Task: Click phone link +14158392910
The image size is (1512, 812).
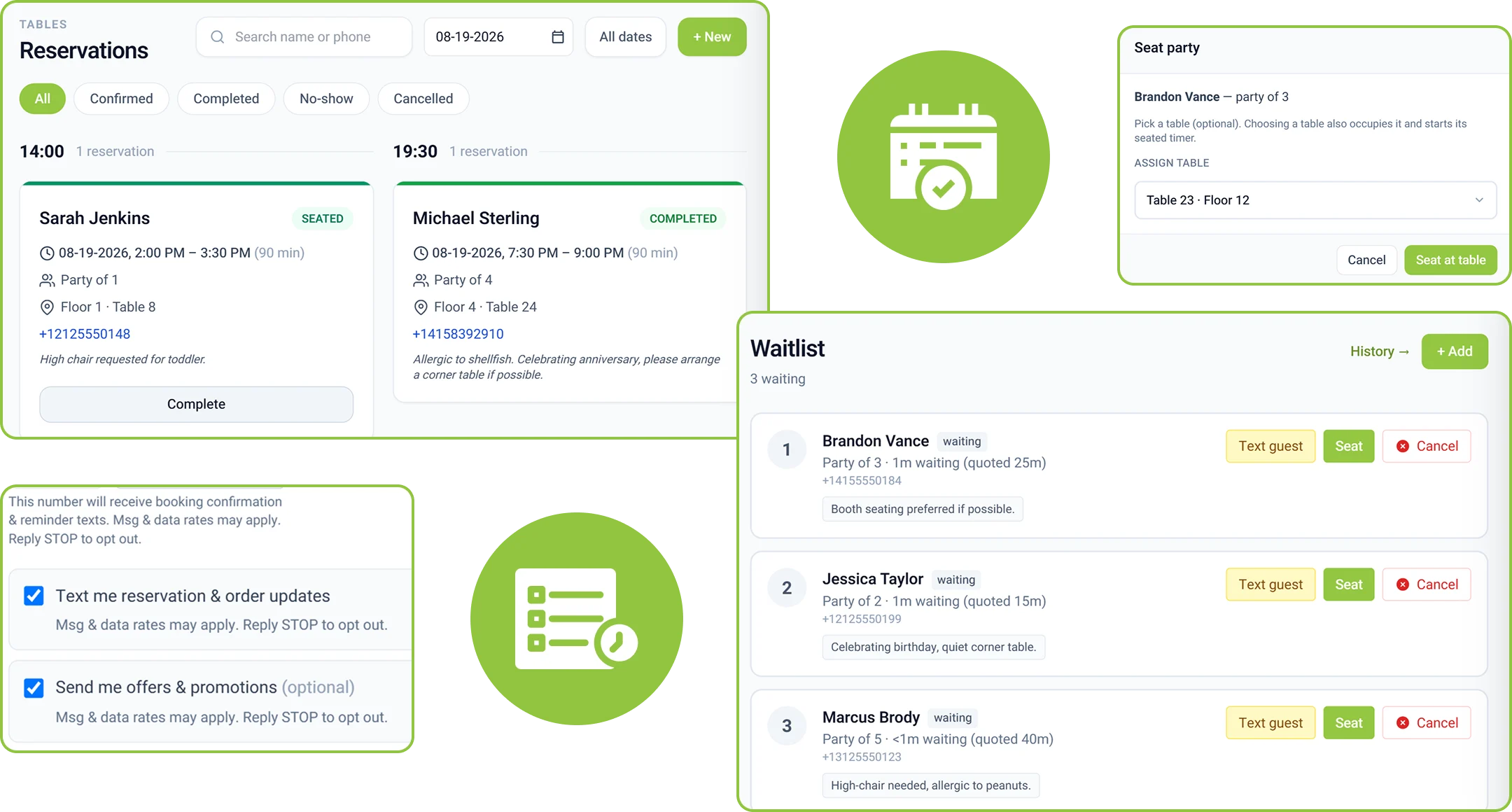Action: click(458, 335)
